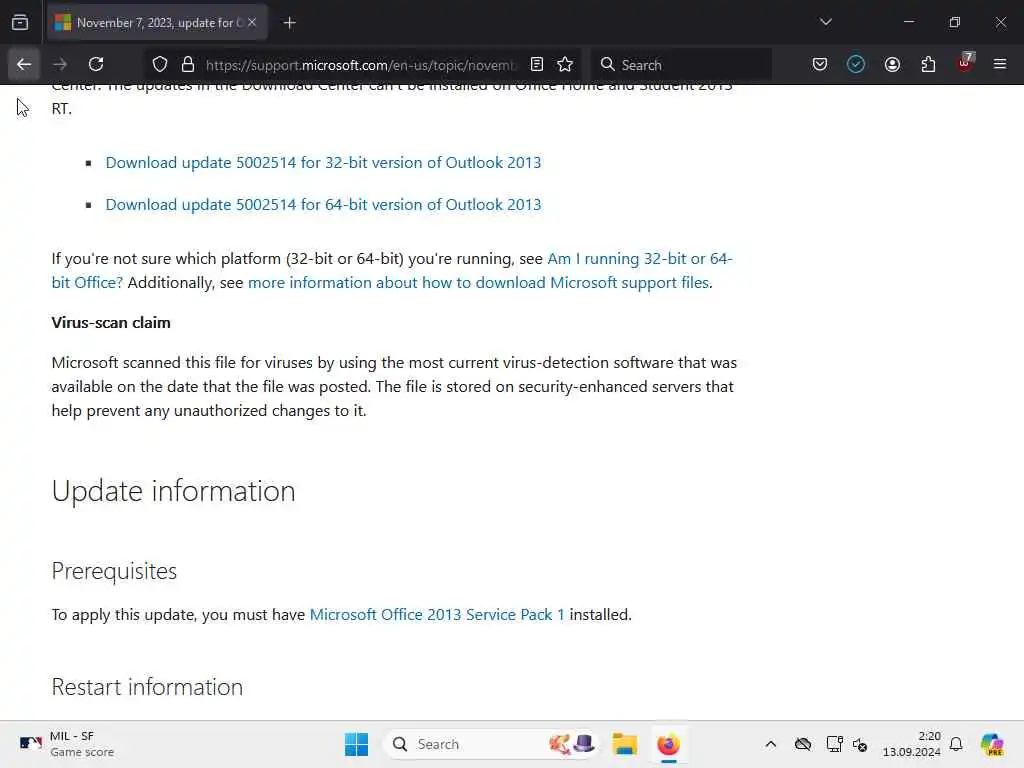Screen dimensions: 1024x768
Task: Reload the current page
Action: (96, 64)
